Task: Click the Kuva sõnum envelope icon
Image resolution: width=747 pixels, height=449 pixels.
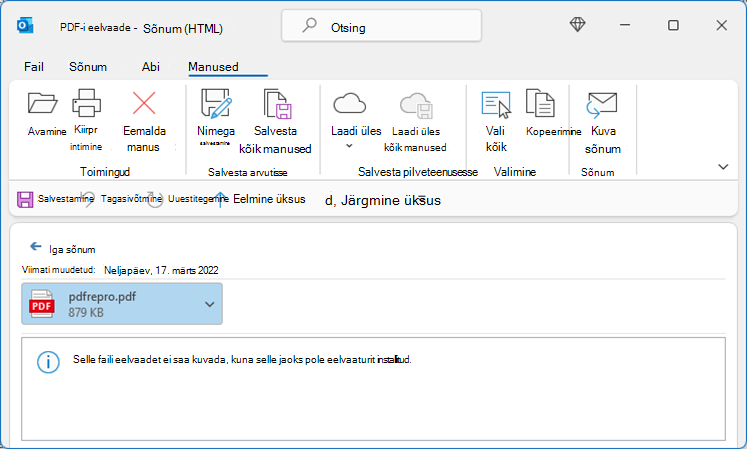Action: 602,104
